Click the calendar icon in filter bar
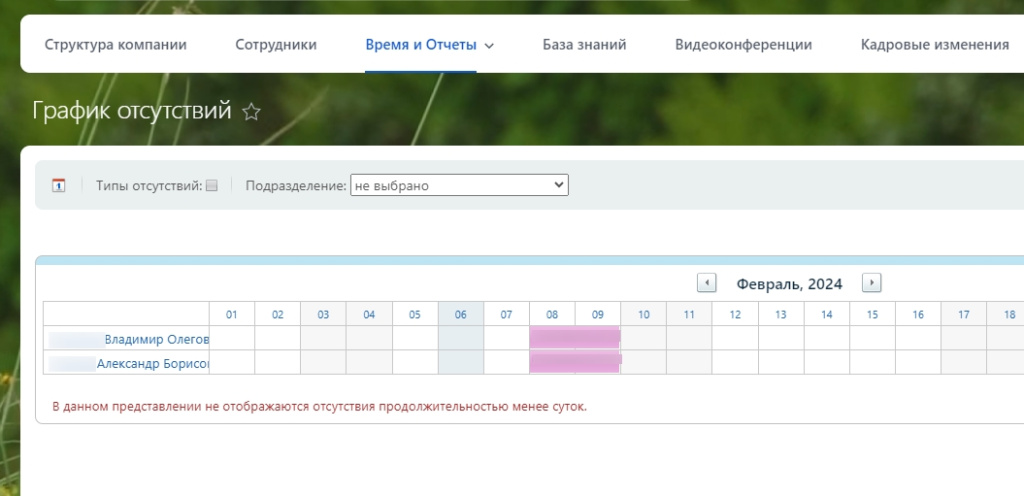This screenshot has height=496, width=1024. tap(59, 185)
